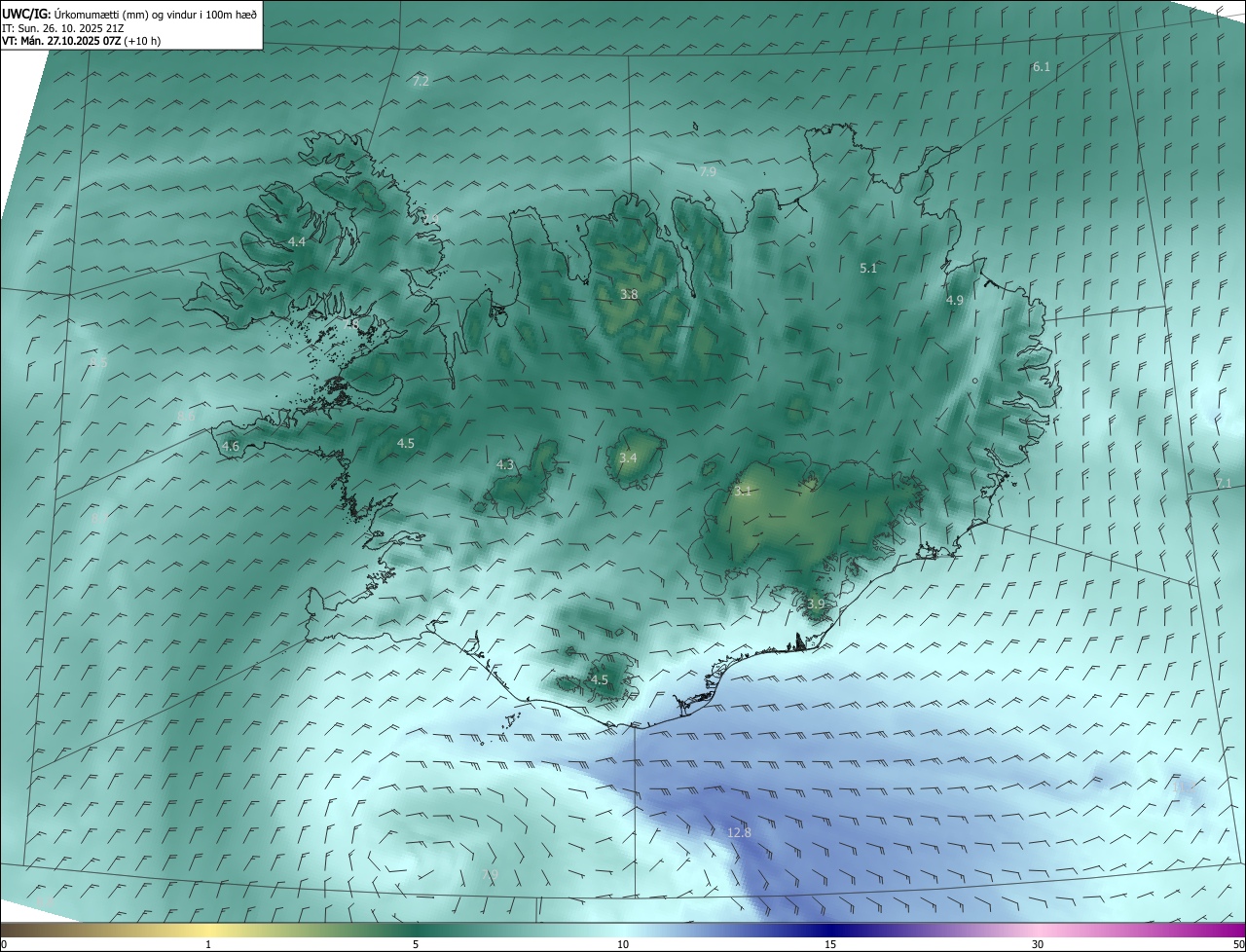Viewport: 1246px width, 952px height.
Task: Click the 7.1 value label
Action: coord(1224,484)
